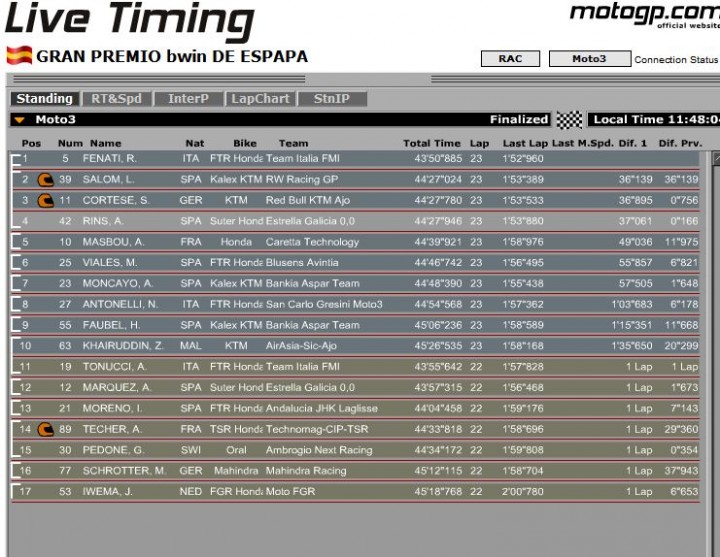Select the ANTONELLI, N. rider name
720x557 pixels.
pyautogui.click(x=120, y=304)
